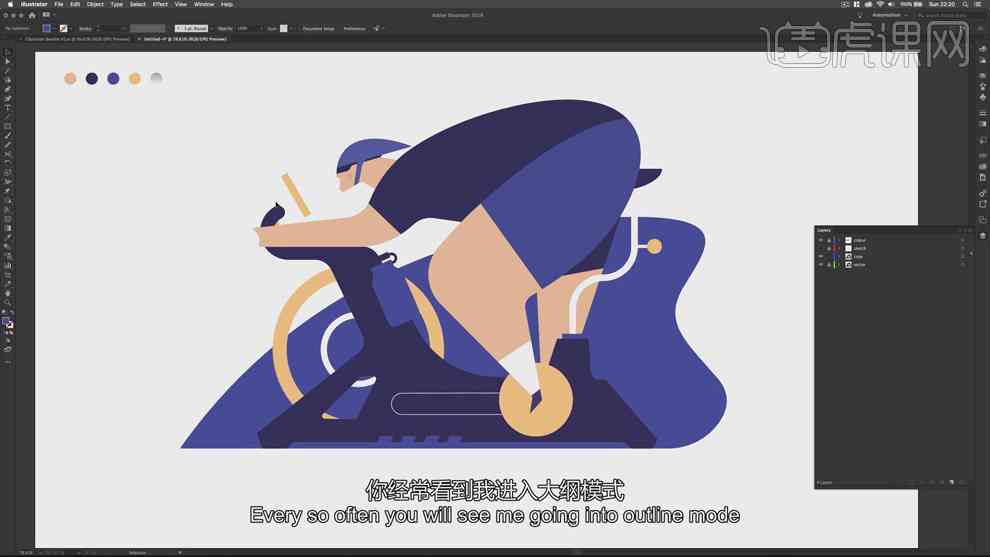Toggle visibility of the lines layer
The image size is (990, 557).
pos(821,256)
